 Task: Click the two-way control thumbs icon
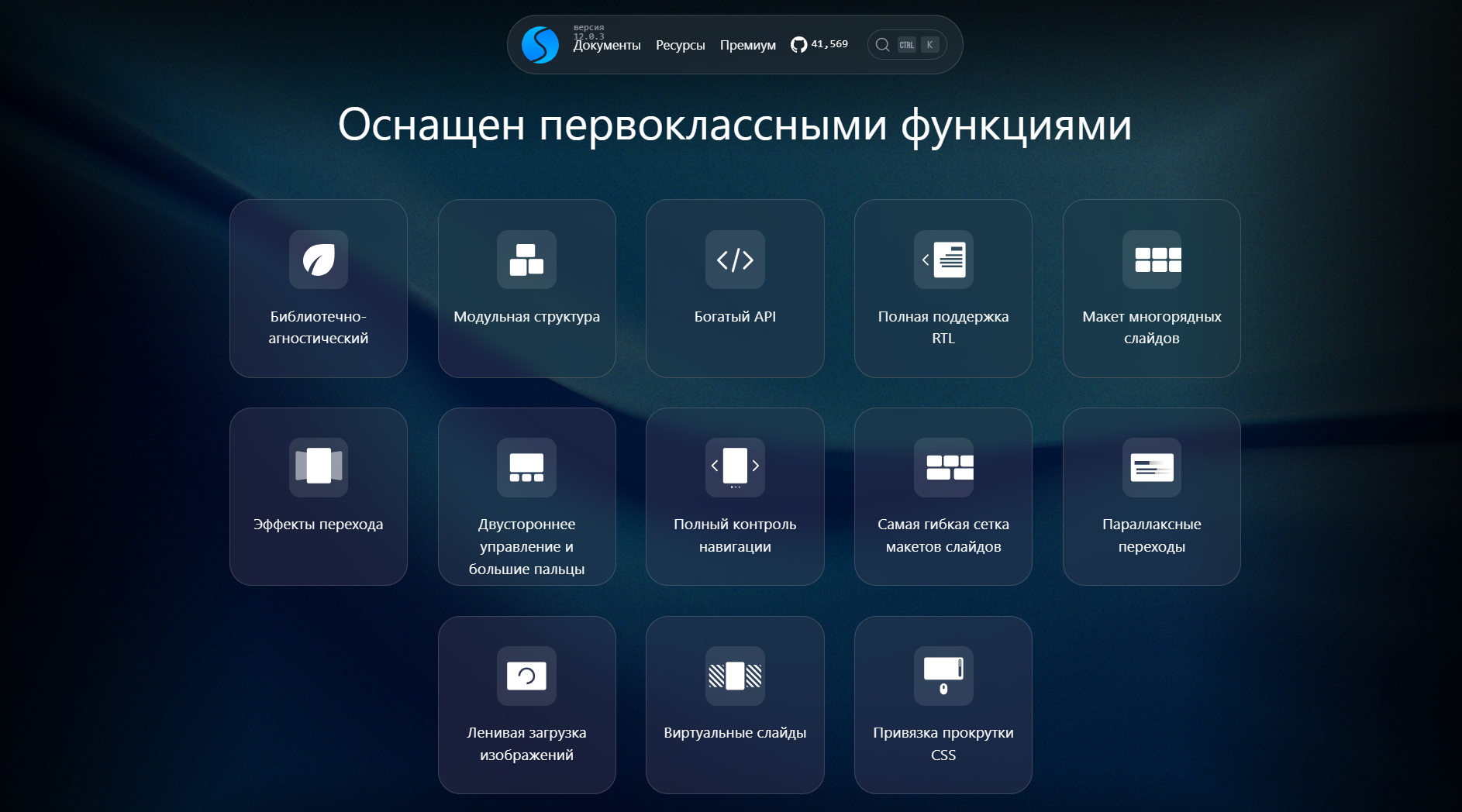pyautogui.click(x=526, y=467)
